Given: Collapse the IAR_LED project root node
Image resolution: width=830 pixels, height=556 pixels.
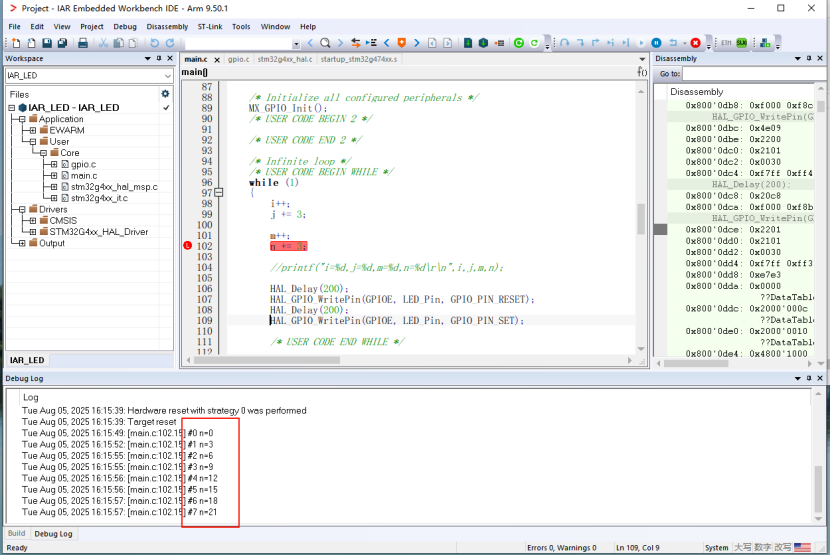Looking at the screenshot, I should 12,107.
